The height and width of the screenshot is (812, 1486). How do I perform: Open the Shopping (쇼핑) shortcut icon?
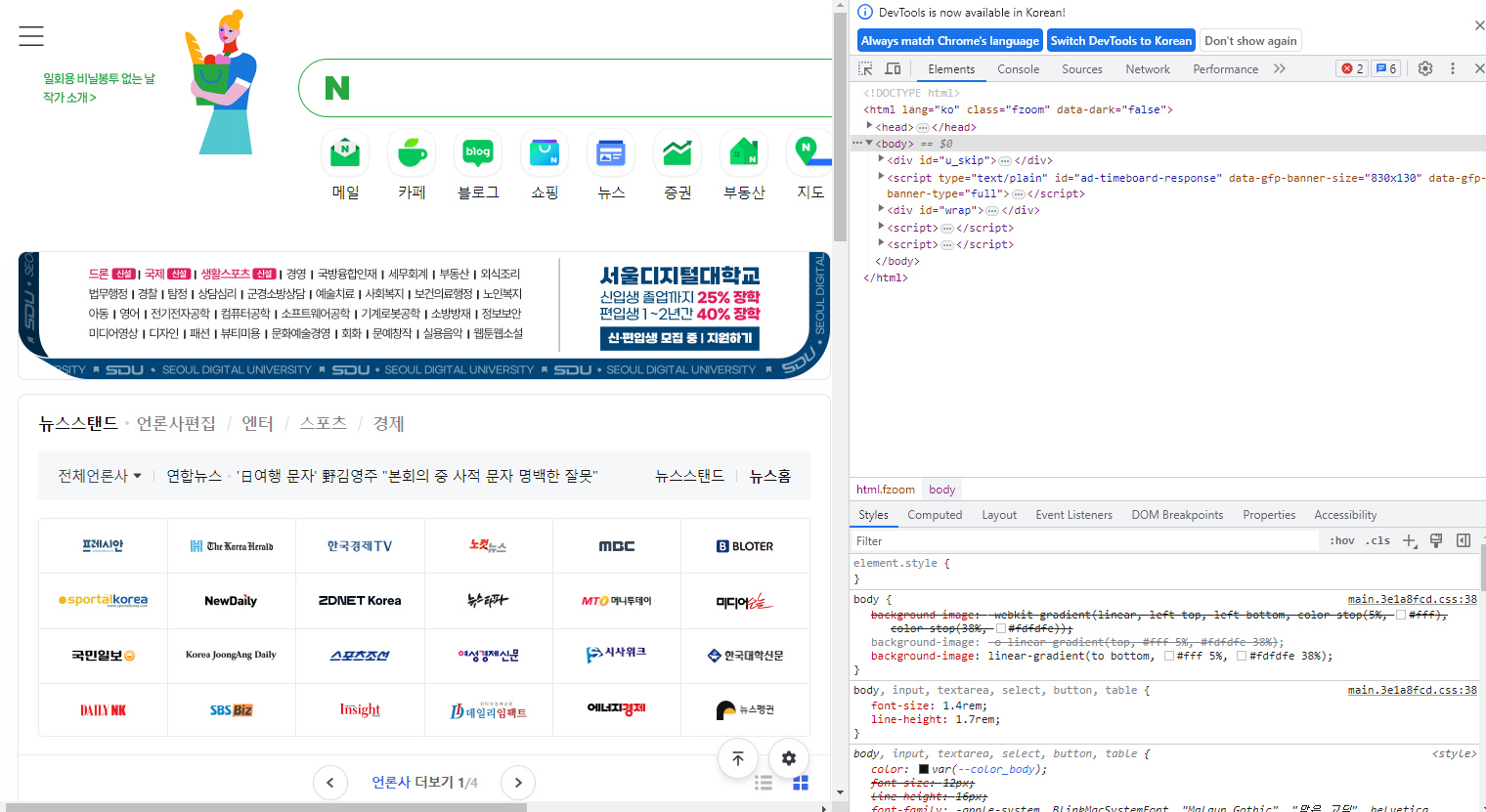[545, 153]
